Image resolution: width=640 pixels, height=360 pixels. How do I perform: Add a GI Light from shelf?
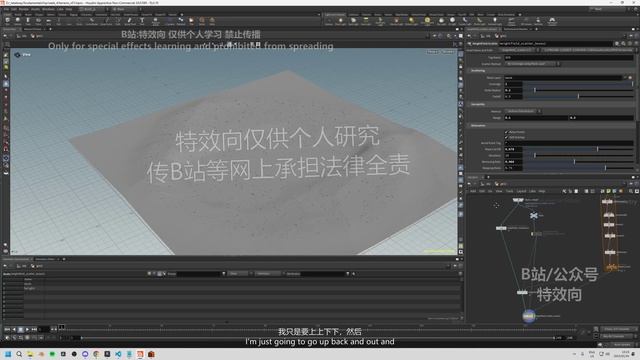[453, 21]
